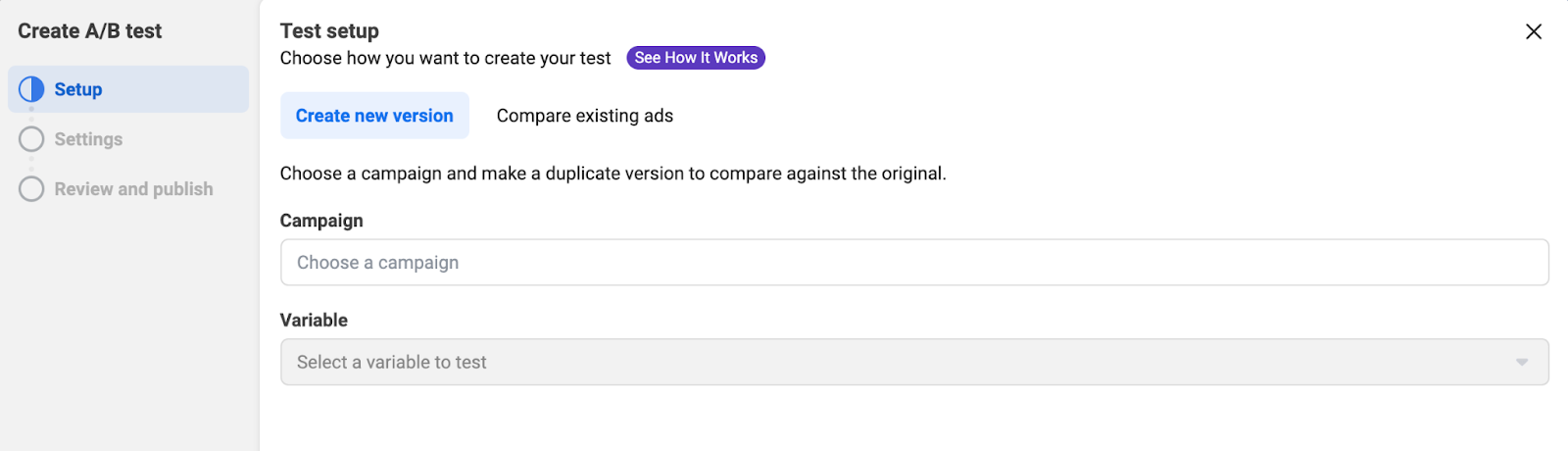The height and width of the screenshot is (451, 1568).
Task: Click the half-filled Setup step icon
Action: click(31, 89)
